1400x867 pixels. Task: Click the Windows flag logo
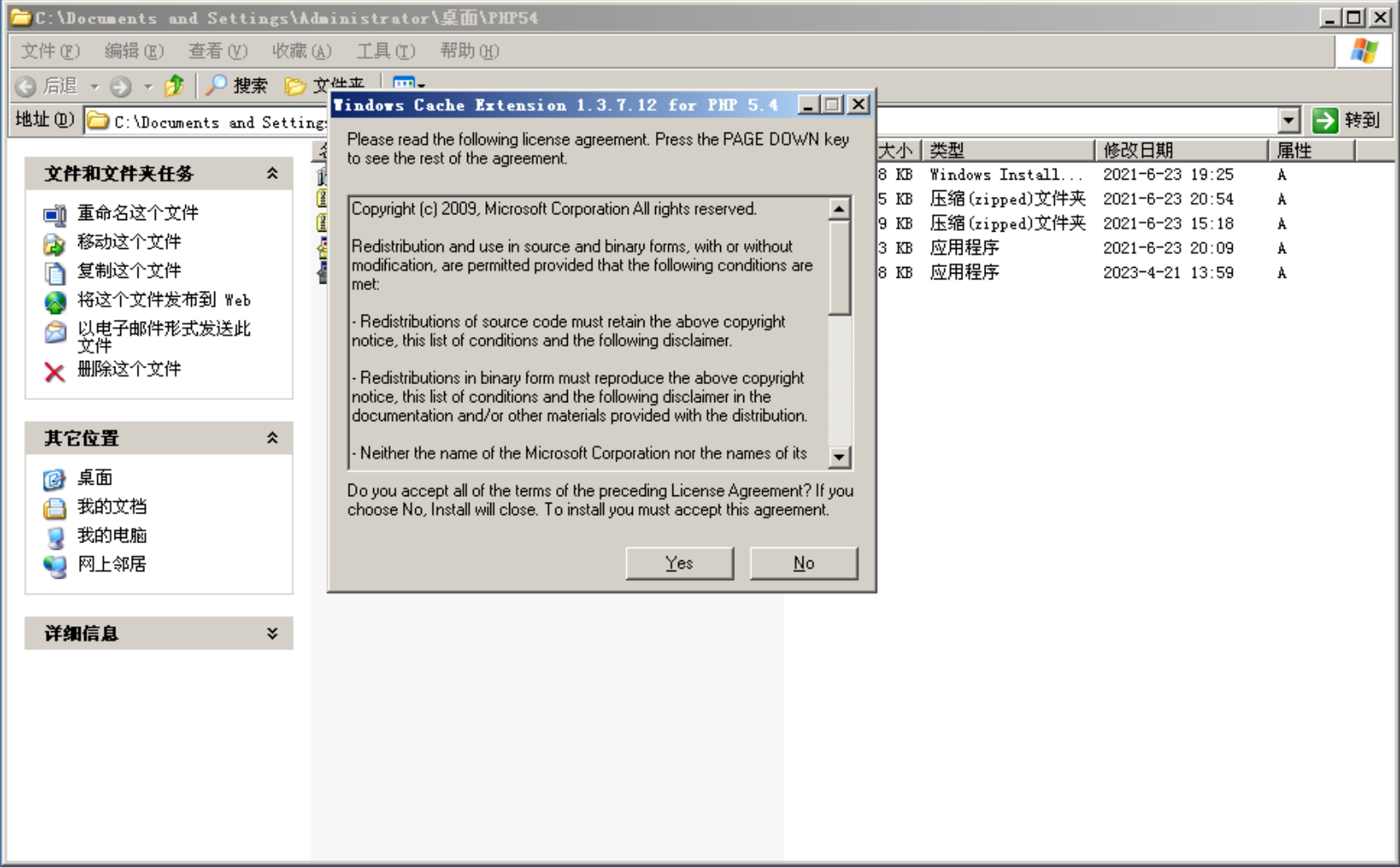coord(1364,51)
